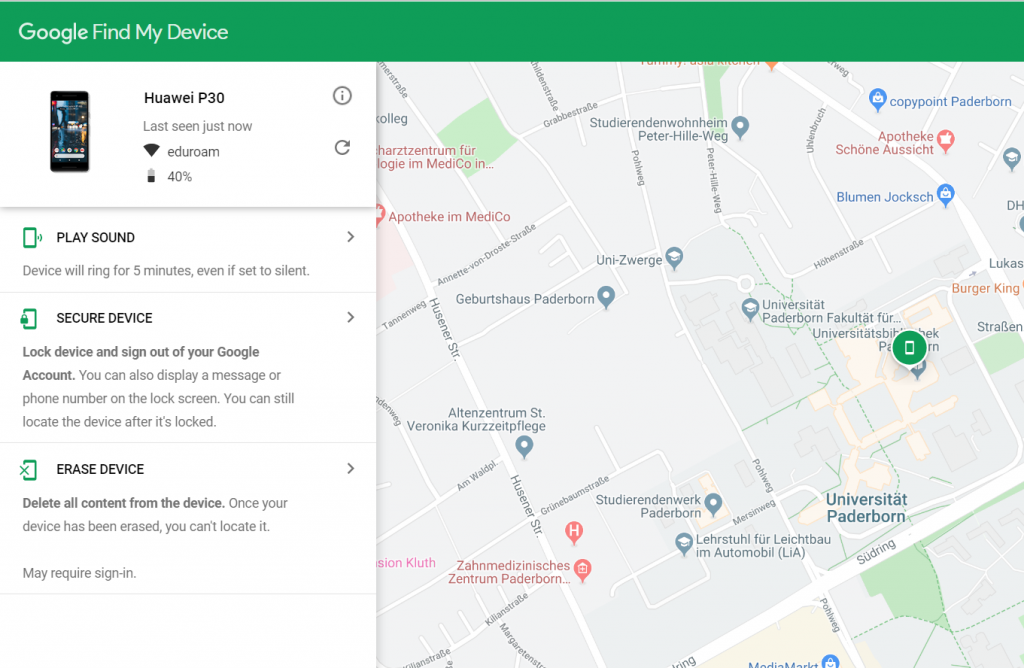Image resolution: width=1024 pixels, height=668 pixels.
Task: Click the Erase Device icon
Action: click(x=29, y=469)
